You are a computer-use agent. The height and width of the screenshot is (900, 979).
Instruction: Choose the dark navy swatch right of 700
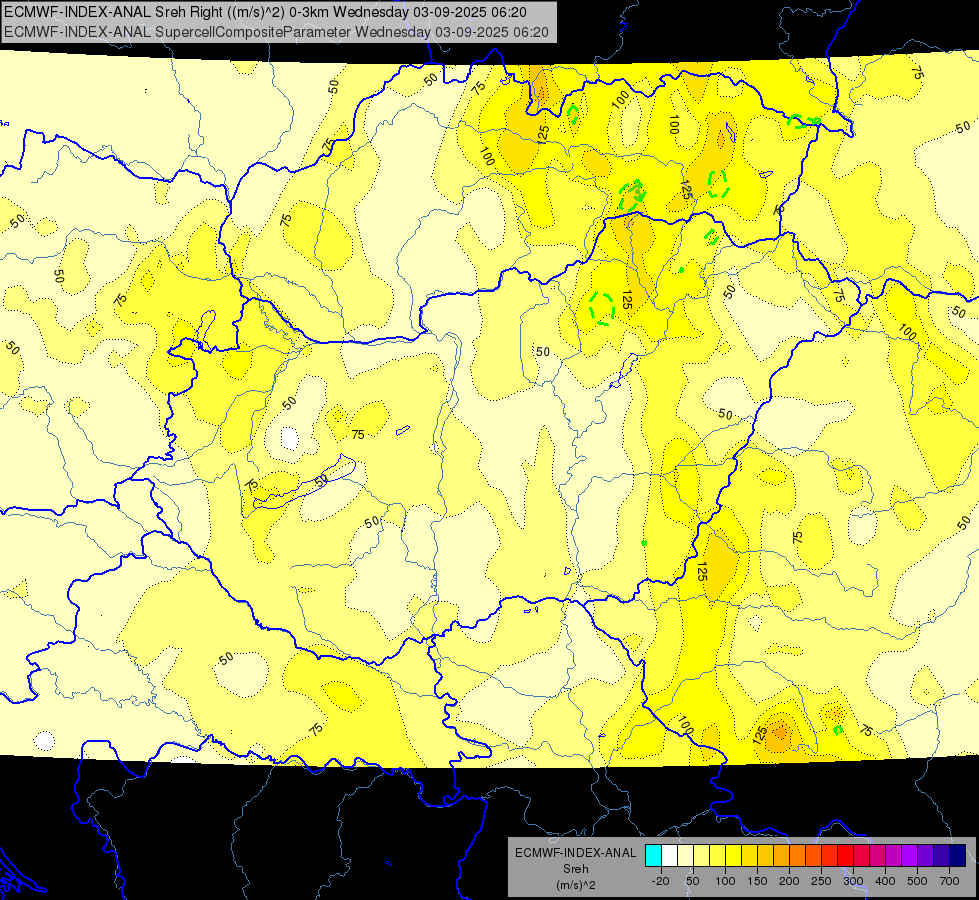coord(958,855)
